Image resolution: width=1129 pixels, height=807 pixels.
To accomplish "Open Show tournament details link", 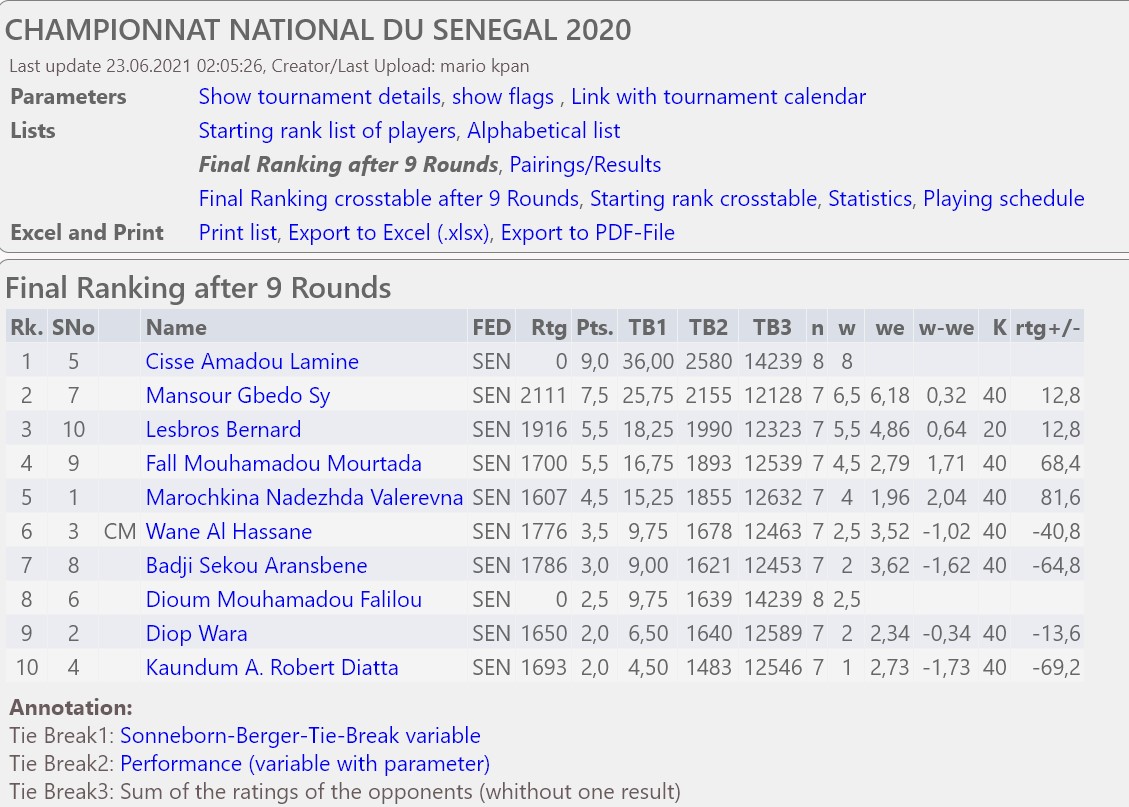I will (x=320, y=96).
